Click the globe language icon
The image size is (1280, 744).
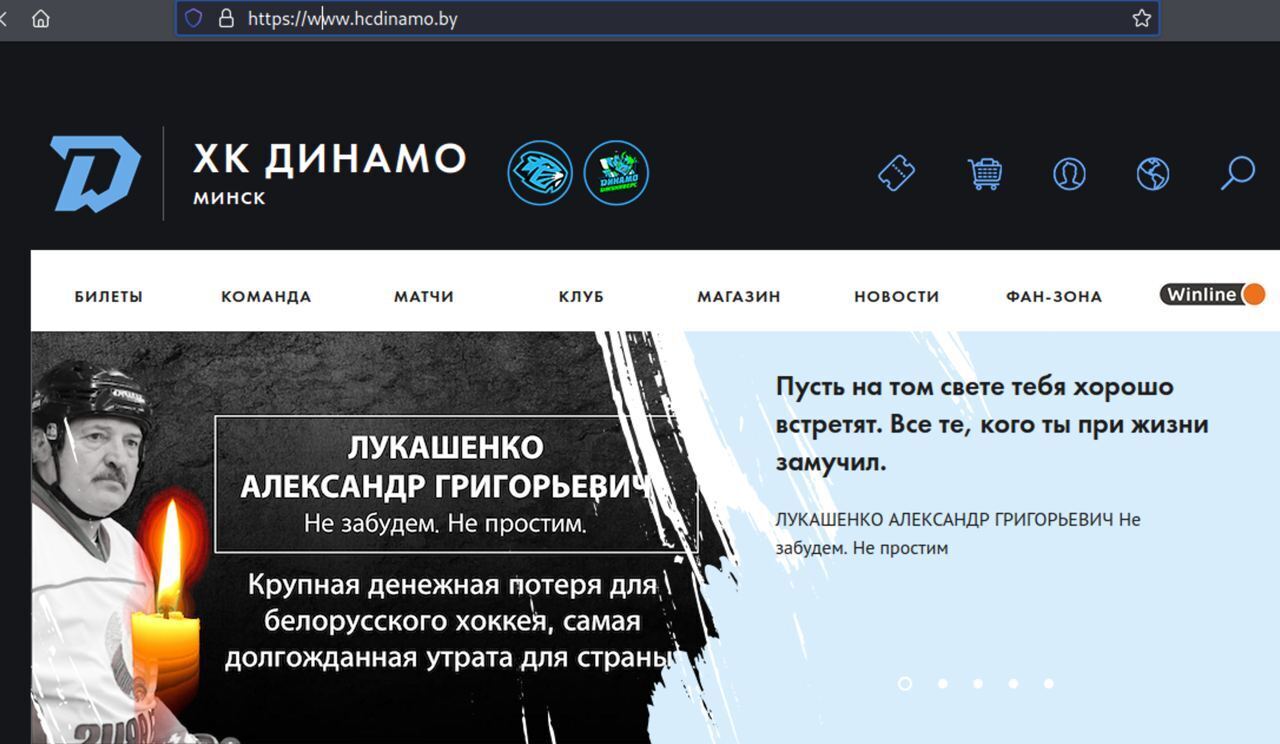(1153, 173)
